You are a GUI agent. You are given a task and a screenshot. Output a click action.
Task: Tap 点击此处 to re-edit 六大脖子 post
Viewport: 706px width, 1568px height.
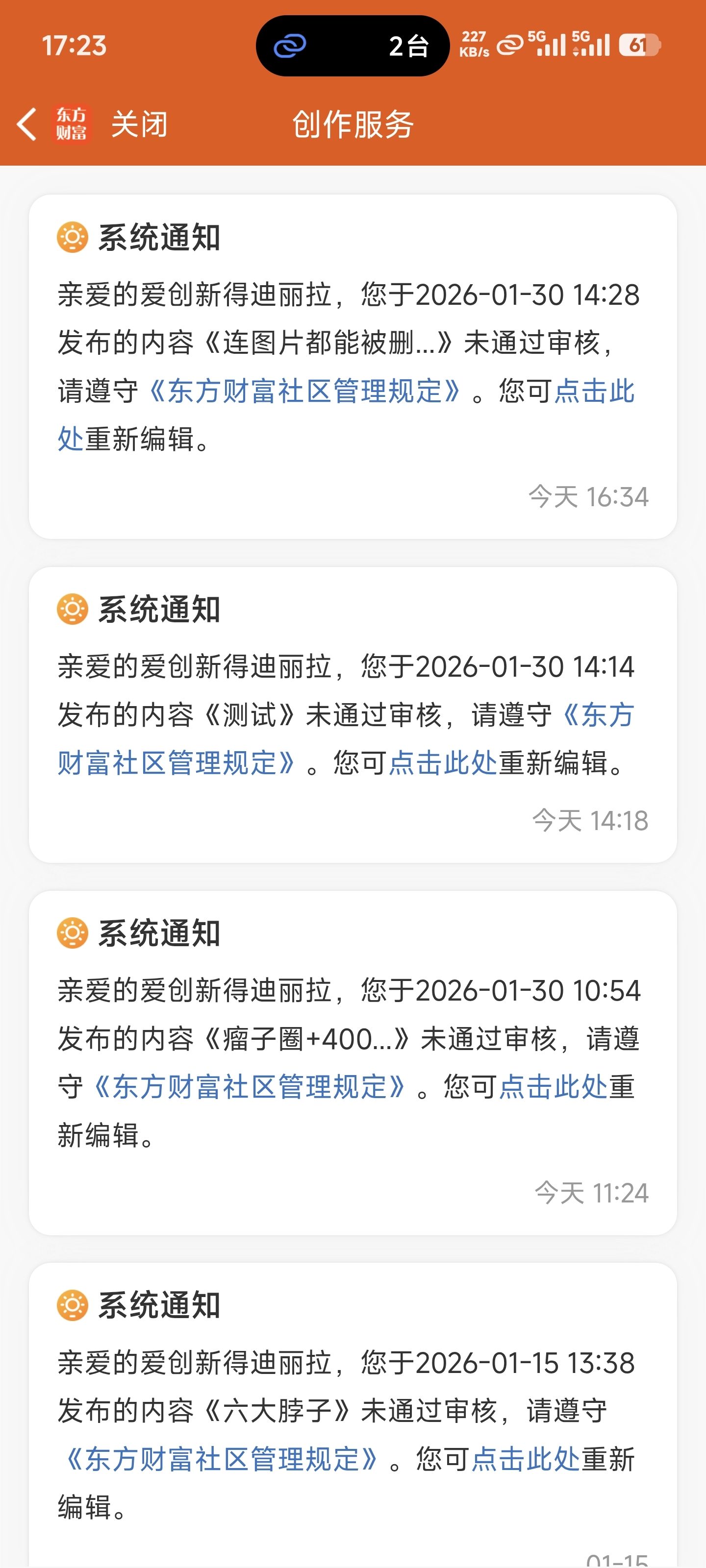pyautogui.click(x=525, y=1459)
